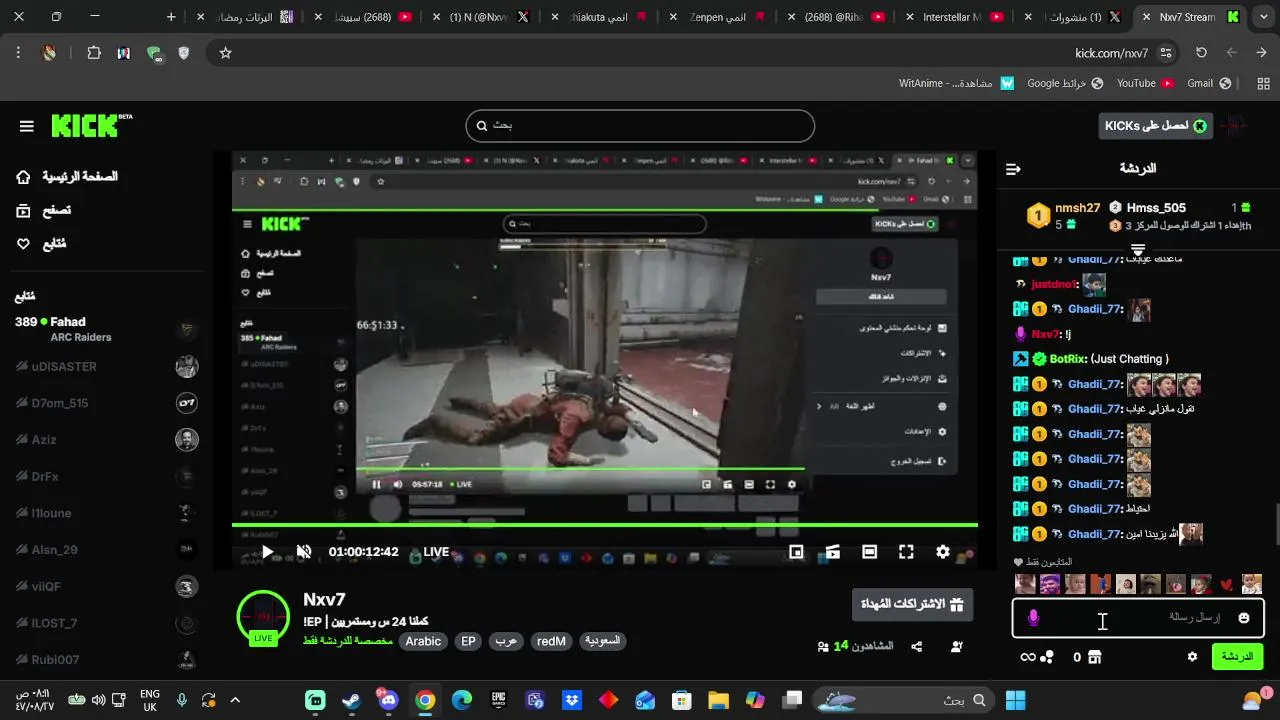Open the متابع following heart icon
The width and height of the screenshot is (1280, 720).
tap(23, 244)
